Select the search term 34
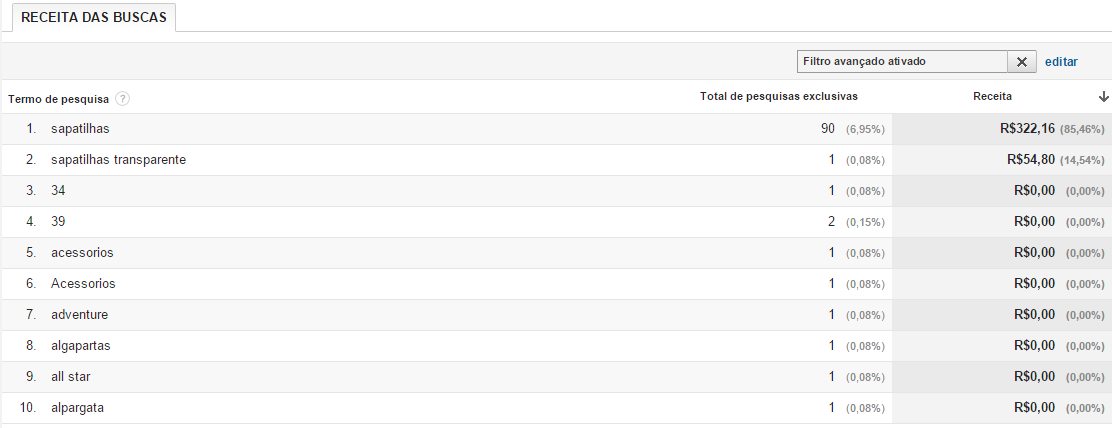The image size is (1112, 428). tap(58, 191)
